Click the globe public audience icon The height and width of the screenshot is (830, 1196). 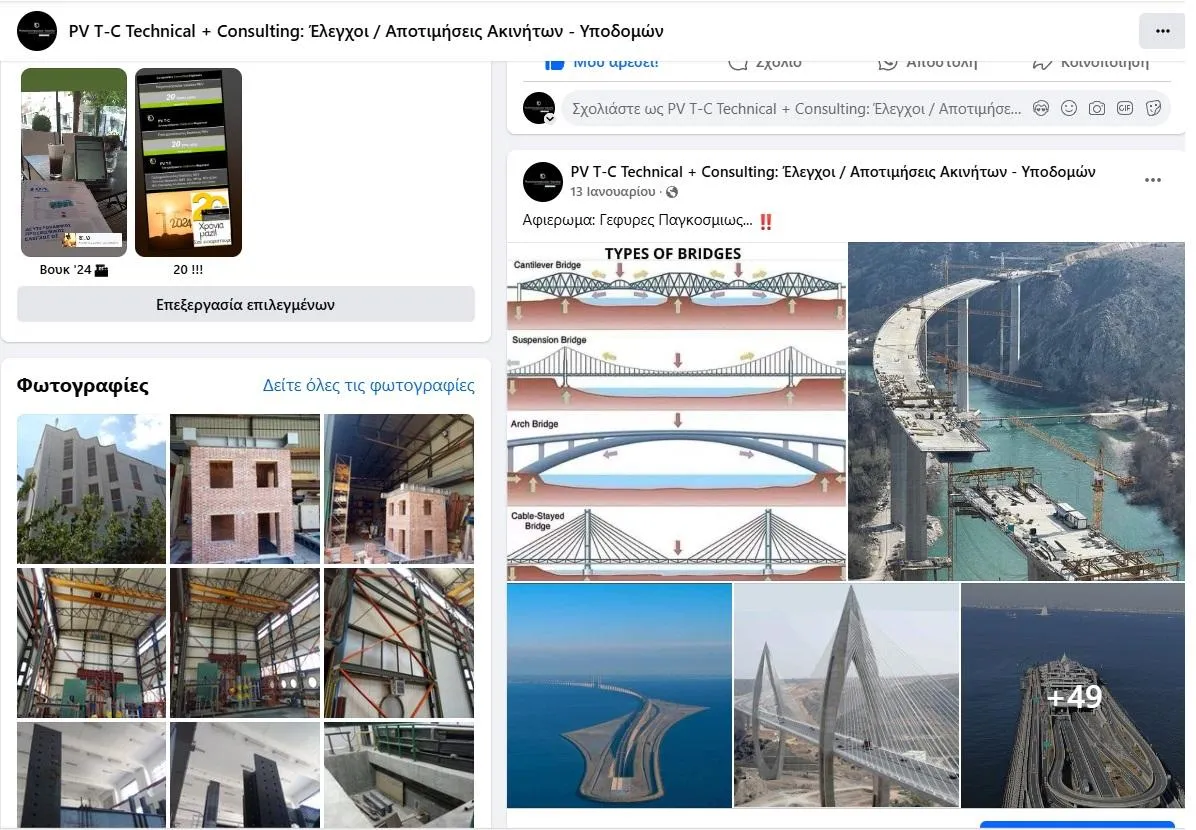[x=671, y=192]
